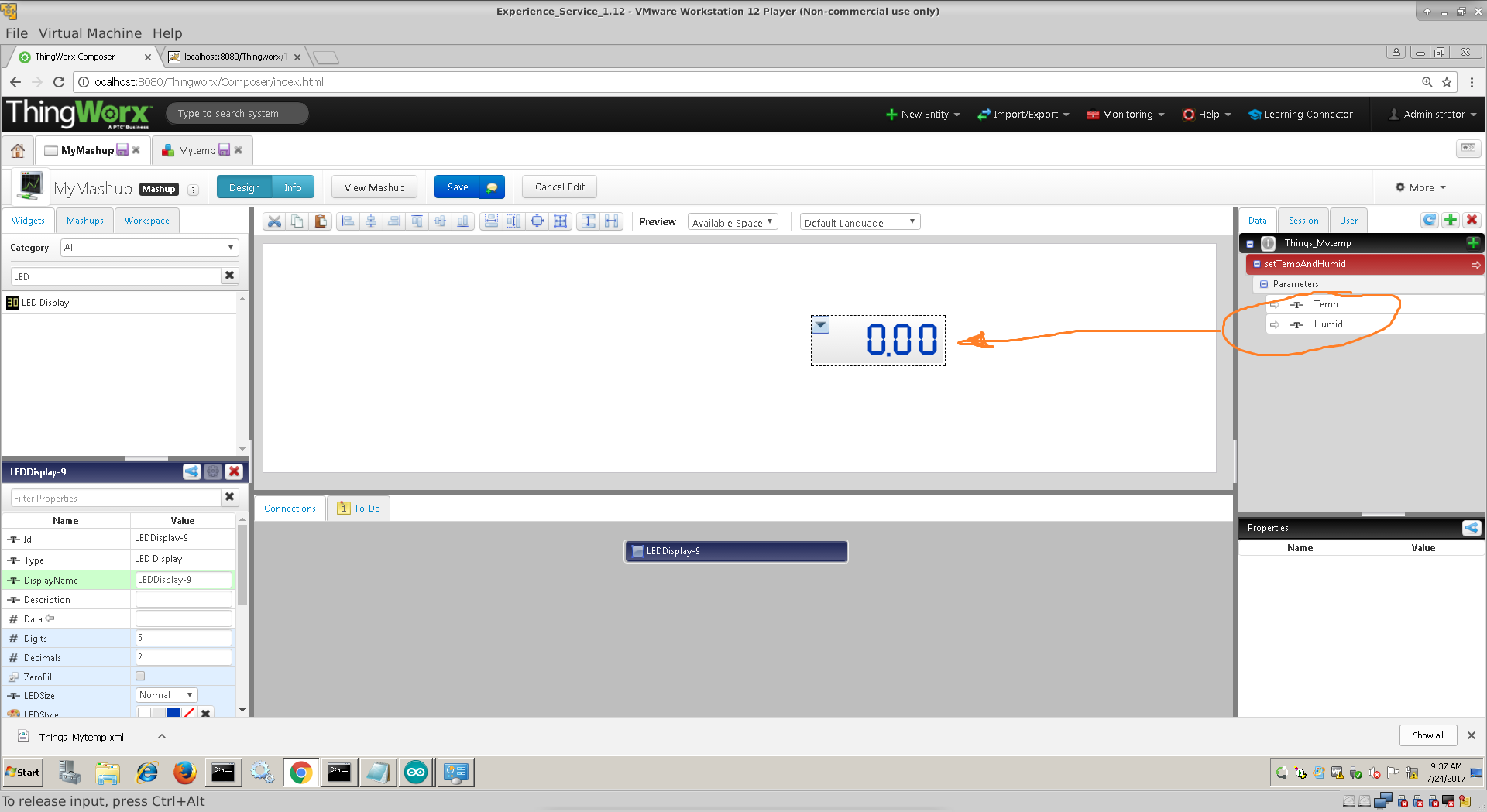Clear the LED widget search box

(229, 276)
